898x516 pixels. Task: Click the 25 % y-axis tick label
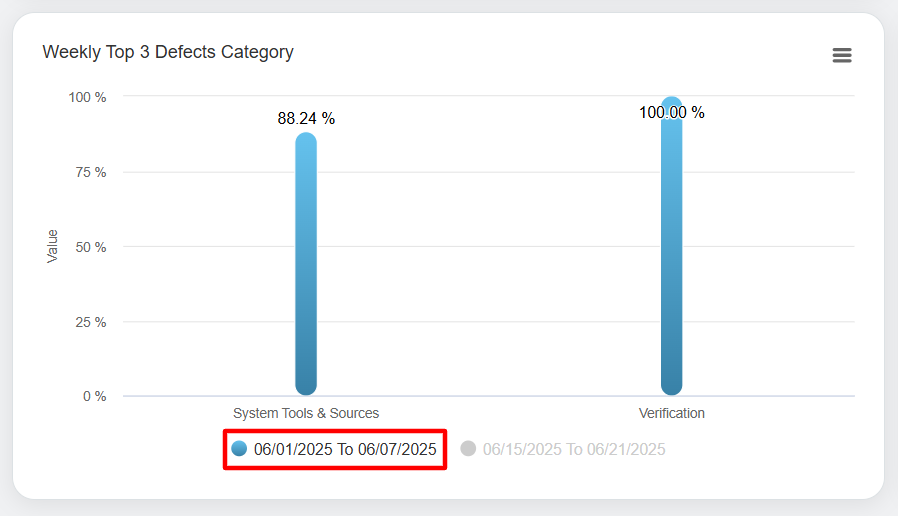click(90, 322)
